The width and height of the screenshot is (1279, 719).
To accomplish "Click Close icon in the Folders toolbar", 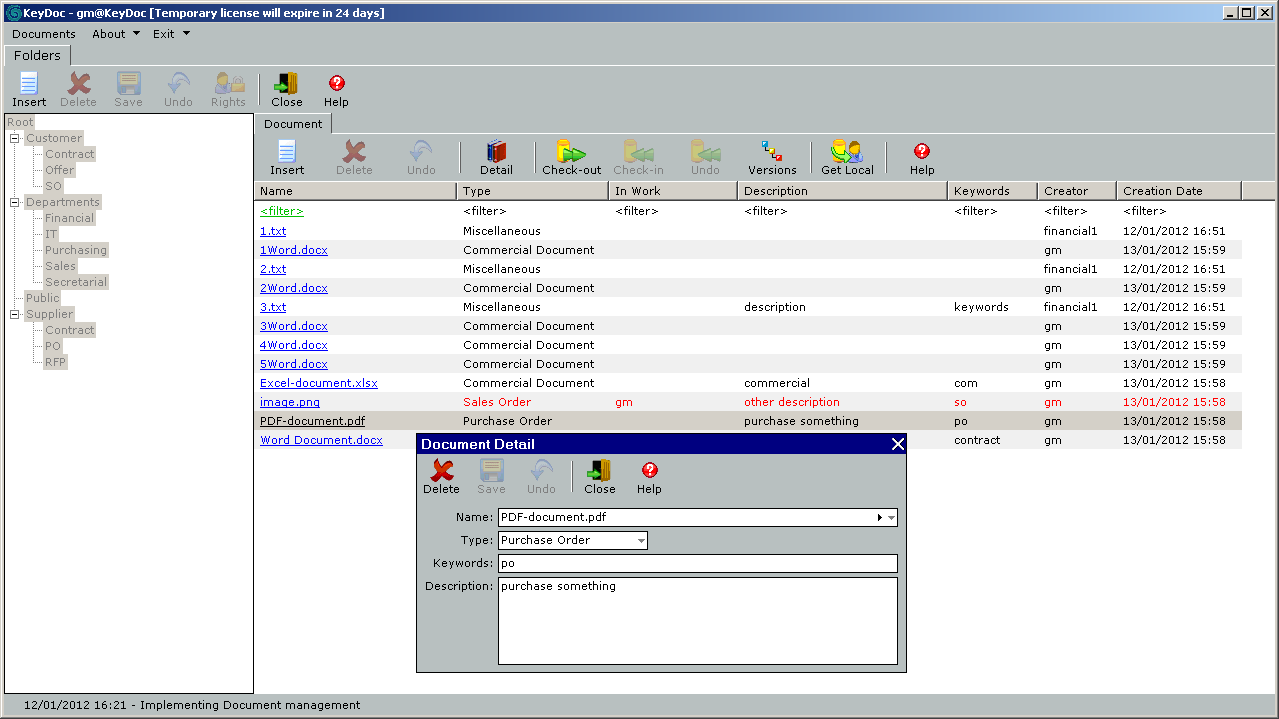I will 286,85.
